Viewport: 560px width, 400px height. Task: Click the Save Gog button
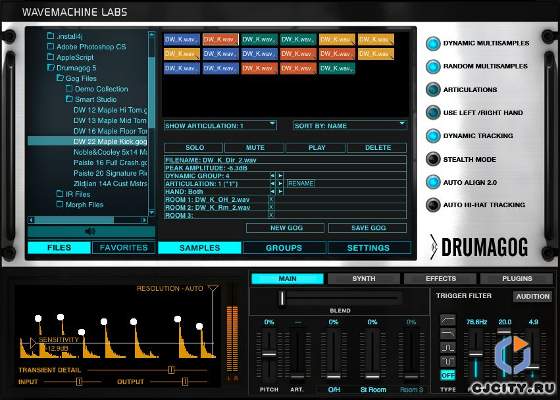(x=368, y=228)
